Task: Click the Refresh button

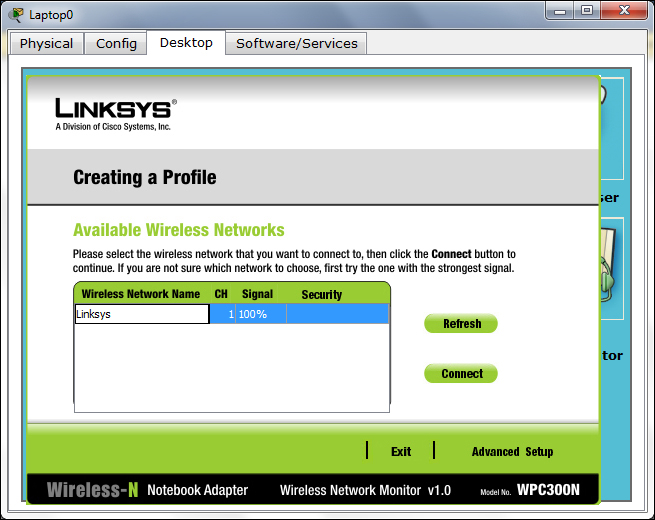Action: pos(461,324)
